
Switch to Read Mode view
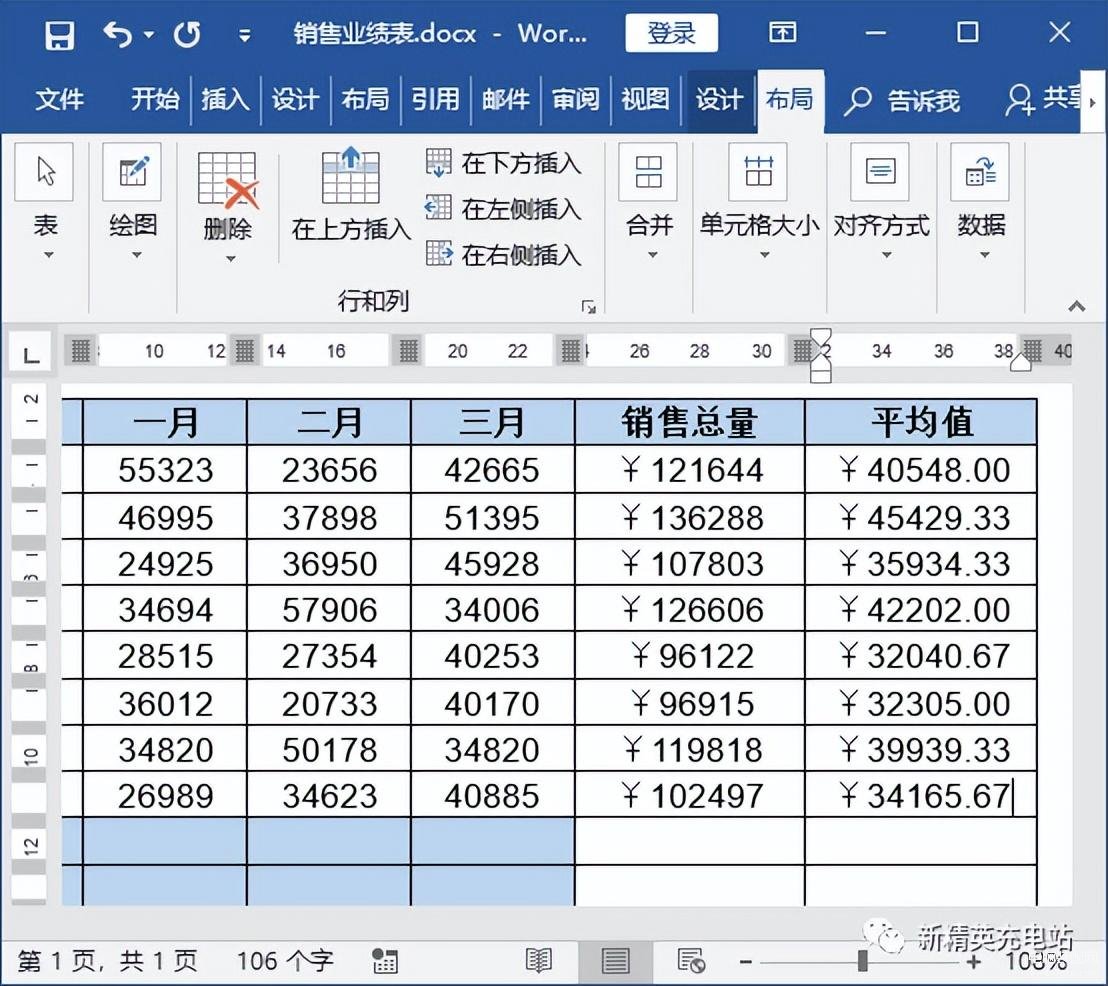coord(539,961)
